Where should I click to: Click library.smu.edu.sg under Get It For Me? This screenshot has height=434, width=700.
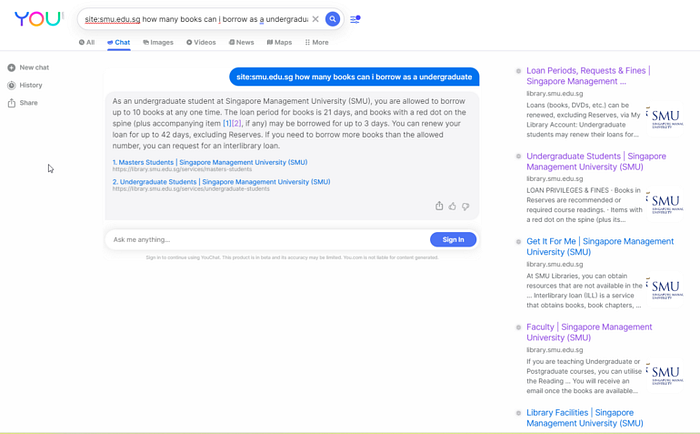pos(554,264)
